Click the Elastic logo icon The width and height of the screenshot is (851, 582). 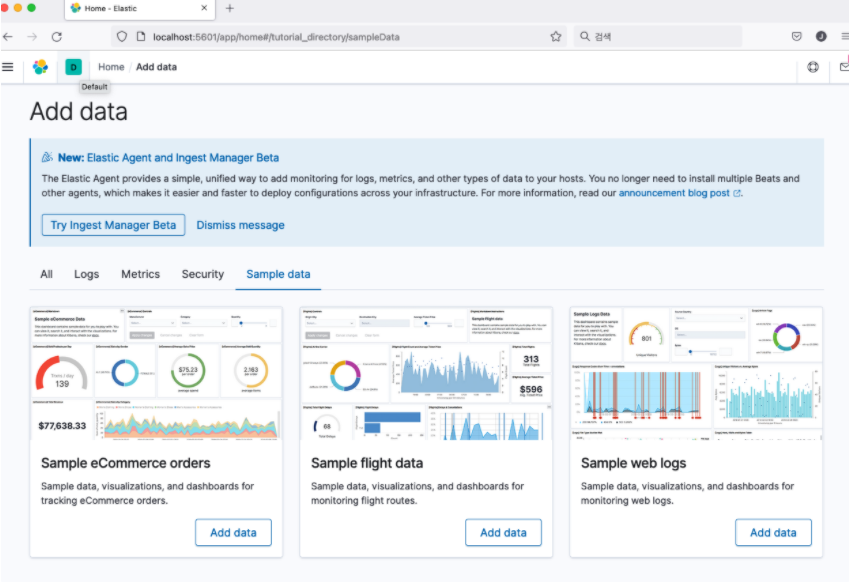[40, 67]
